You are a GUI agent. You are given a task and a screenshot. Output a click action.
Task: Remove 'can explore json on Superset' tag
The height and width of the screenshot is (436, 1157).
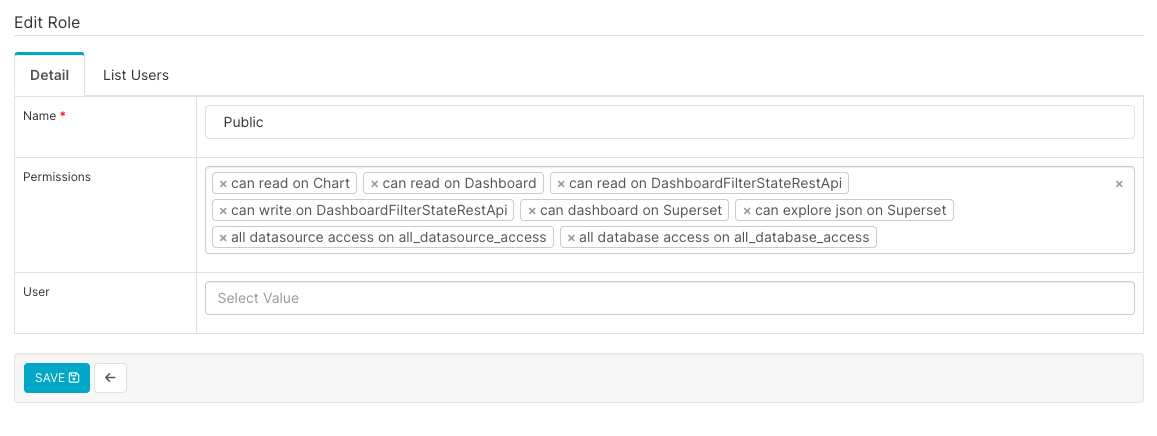coord(747,211)
